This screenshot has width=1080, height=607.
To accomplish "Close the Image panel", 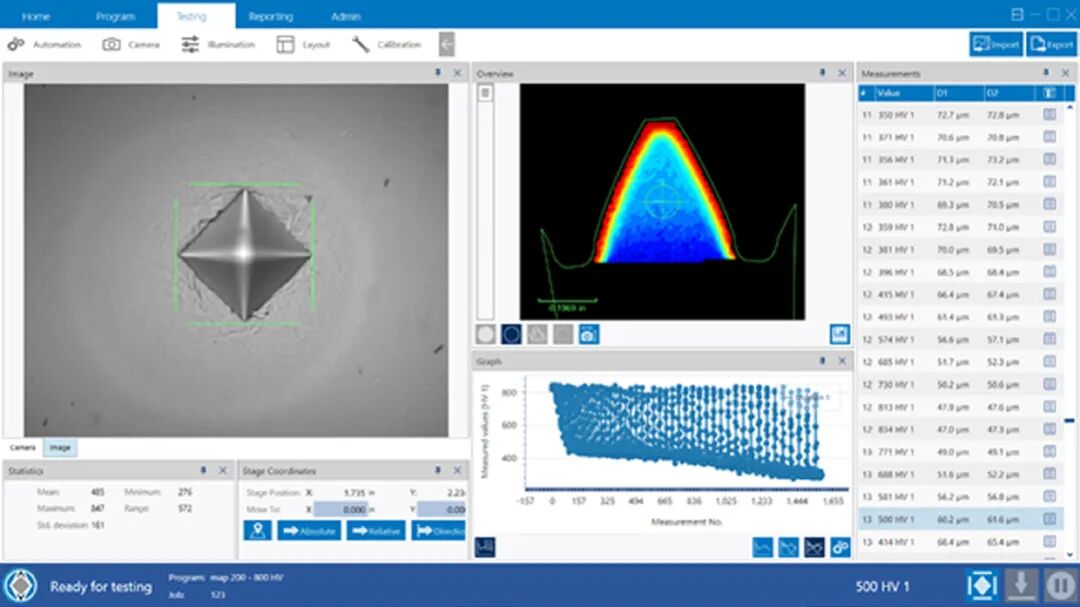I will 457,72.
